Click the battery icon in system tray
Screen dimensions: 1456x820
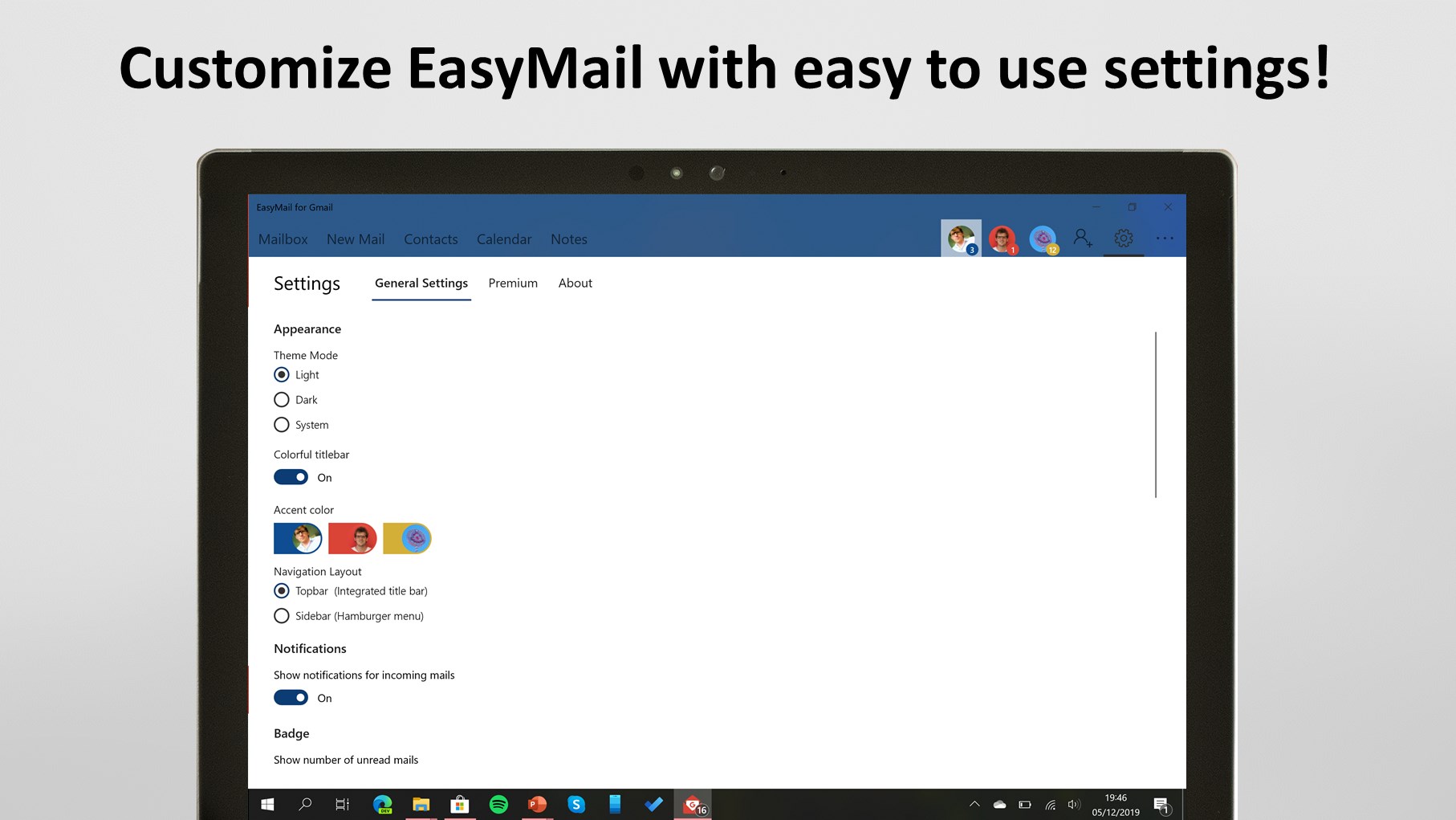pos(1025,804)
